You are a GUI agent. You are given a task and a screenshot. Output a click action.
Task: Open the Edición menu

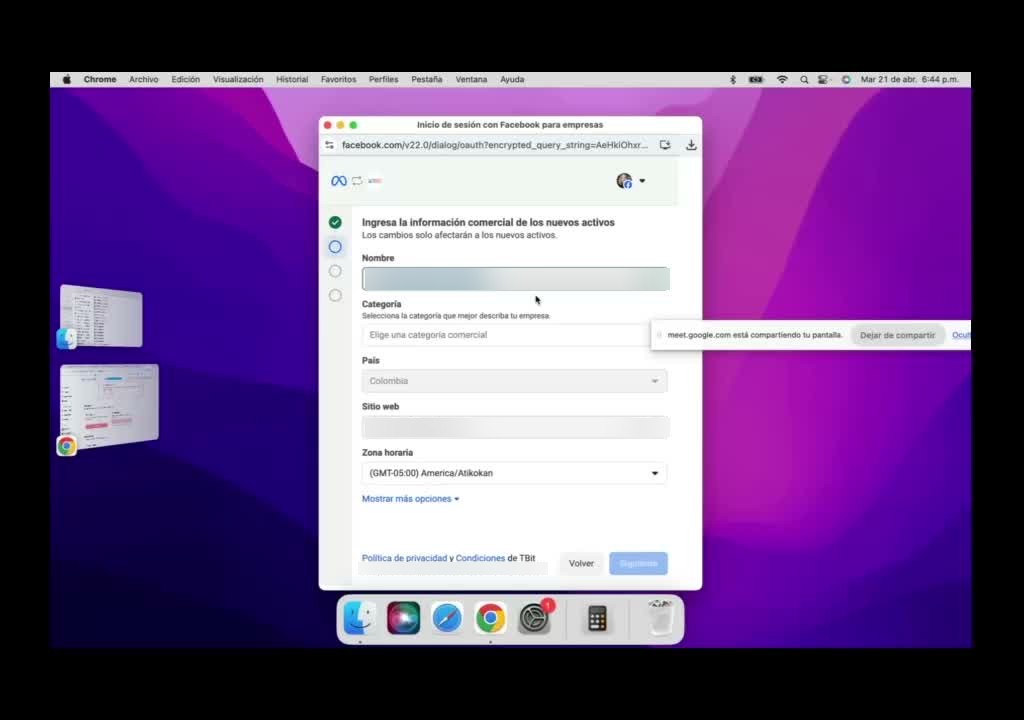[185, 79]
